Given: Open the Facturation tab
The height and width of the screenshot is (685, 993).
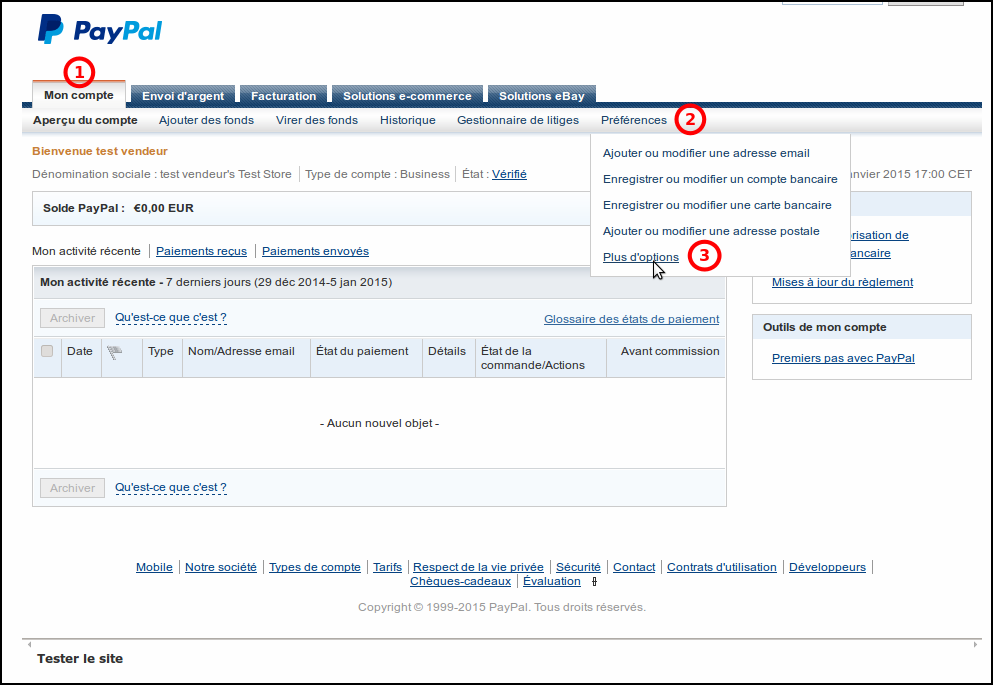Looking at the screenshot, I should pos(283,96).
